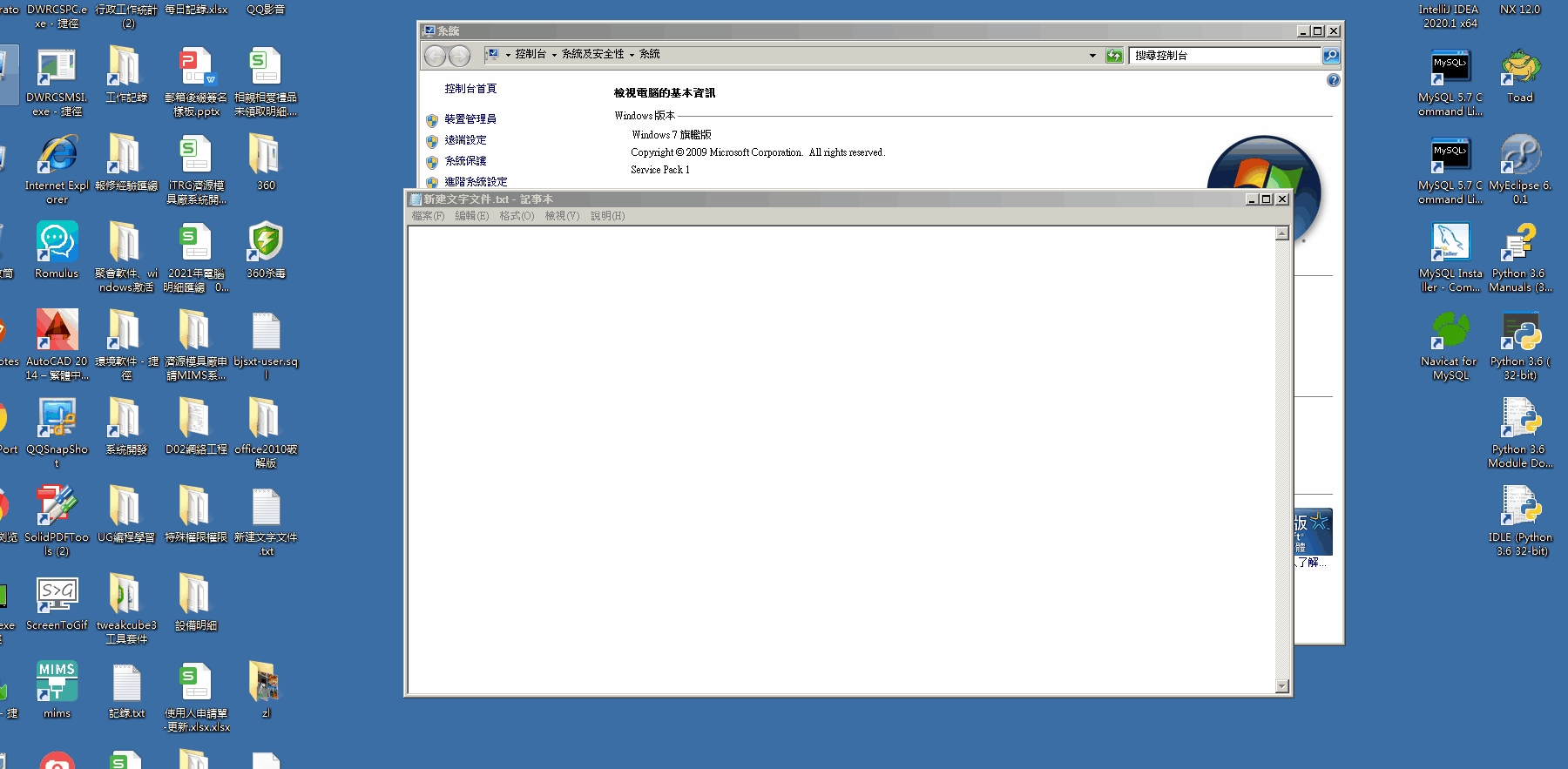Screen dimensions: 1568x769
Task: Select the IDLE (Python 3.6 32-bit) icon
Action: 1520,522
